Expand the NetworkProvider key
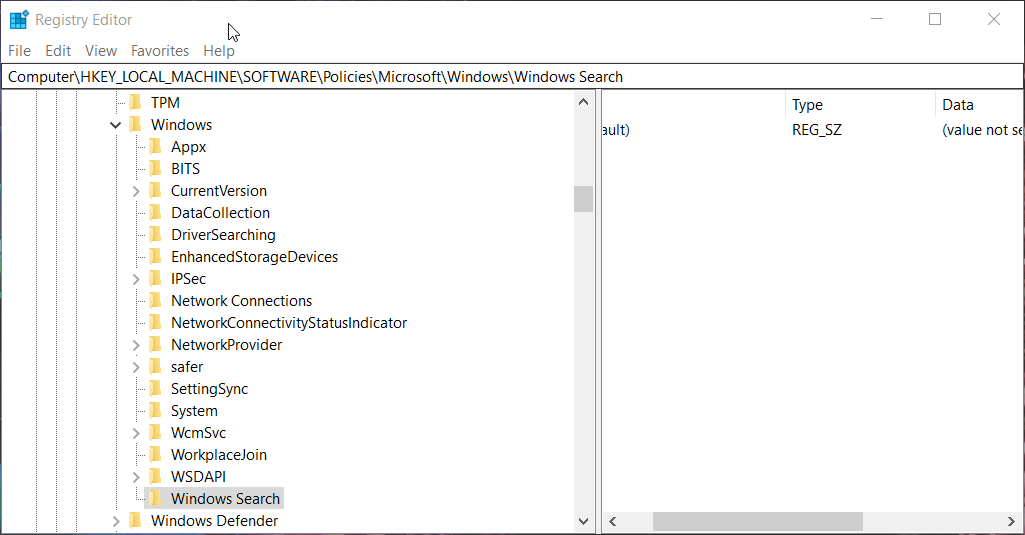1025x535 pixels. (136, 345)
